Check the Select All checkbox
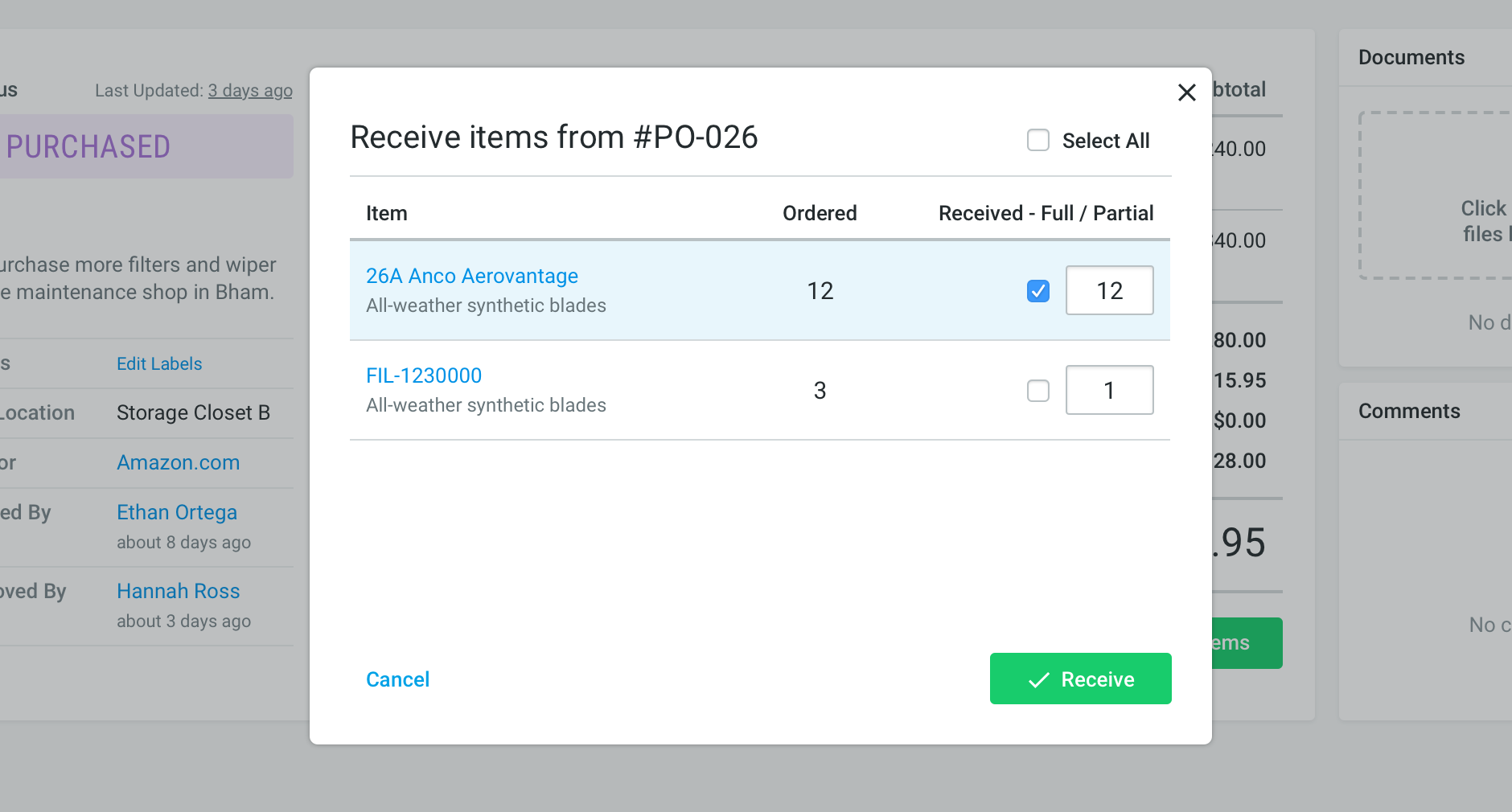This screenshot has width=1512, height=812. click(x=1038, y=140)
